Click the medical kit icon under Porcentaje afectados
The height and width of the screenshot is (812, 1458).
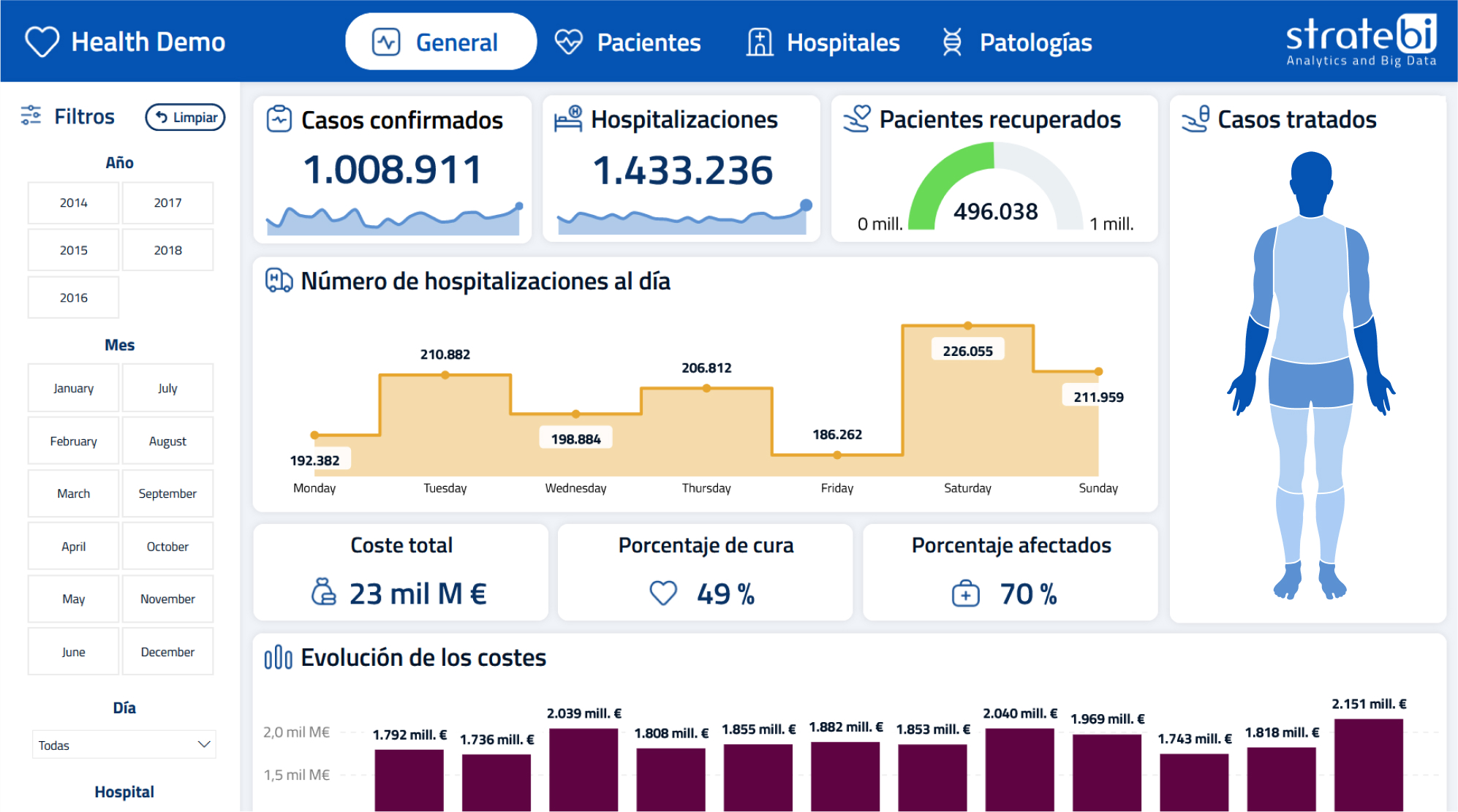point(965,593)
